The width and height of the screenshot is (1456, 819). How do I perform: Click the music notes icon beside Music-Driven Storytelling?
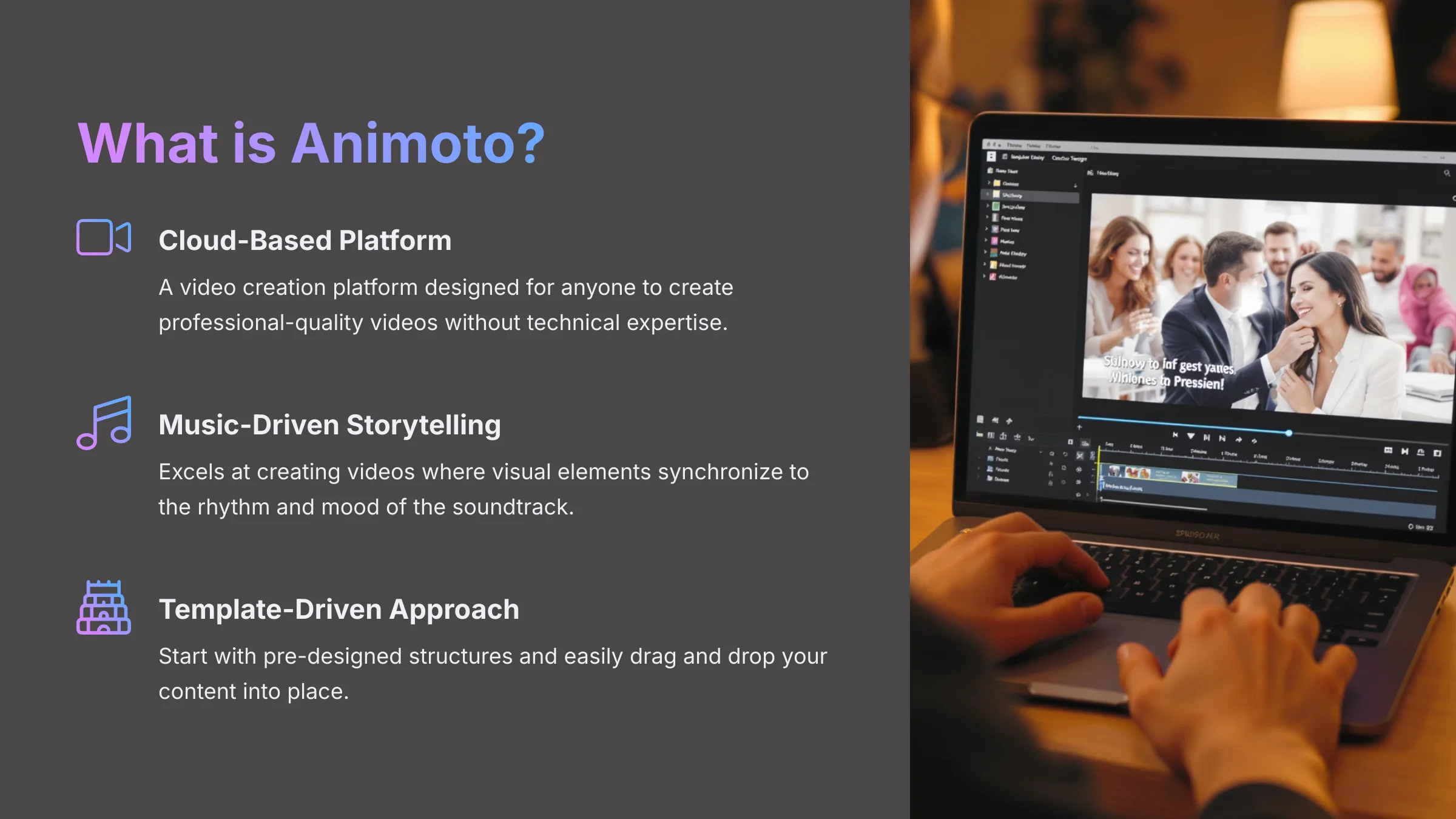click(104, 423)
